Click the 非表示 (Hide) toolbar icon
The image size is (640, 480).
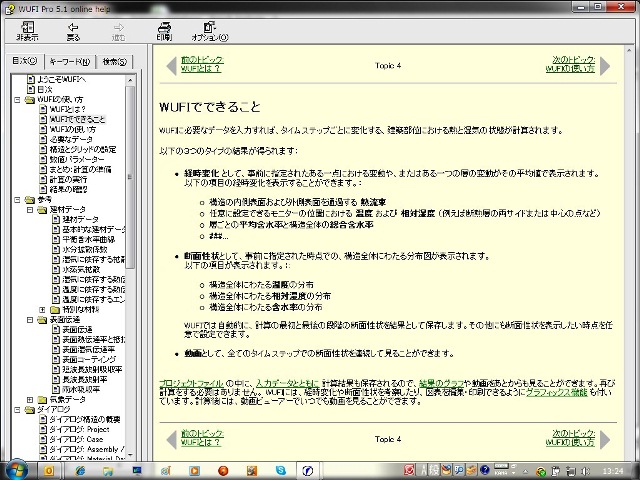27,28
